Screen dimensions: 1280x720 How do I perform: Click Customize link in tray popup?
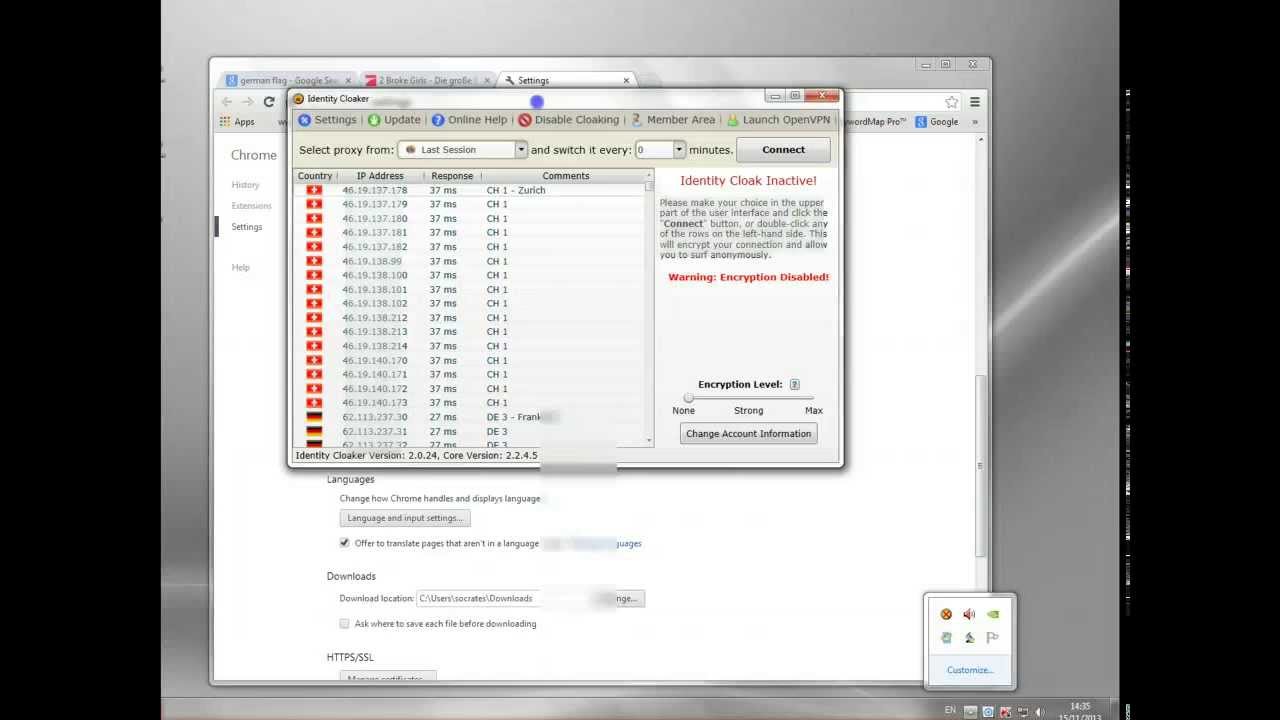970,670
